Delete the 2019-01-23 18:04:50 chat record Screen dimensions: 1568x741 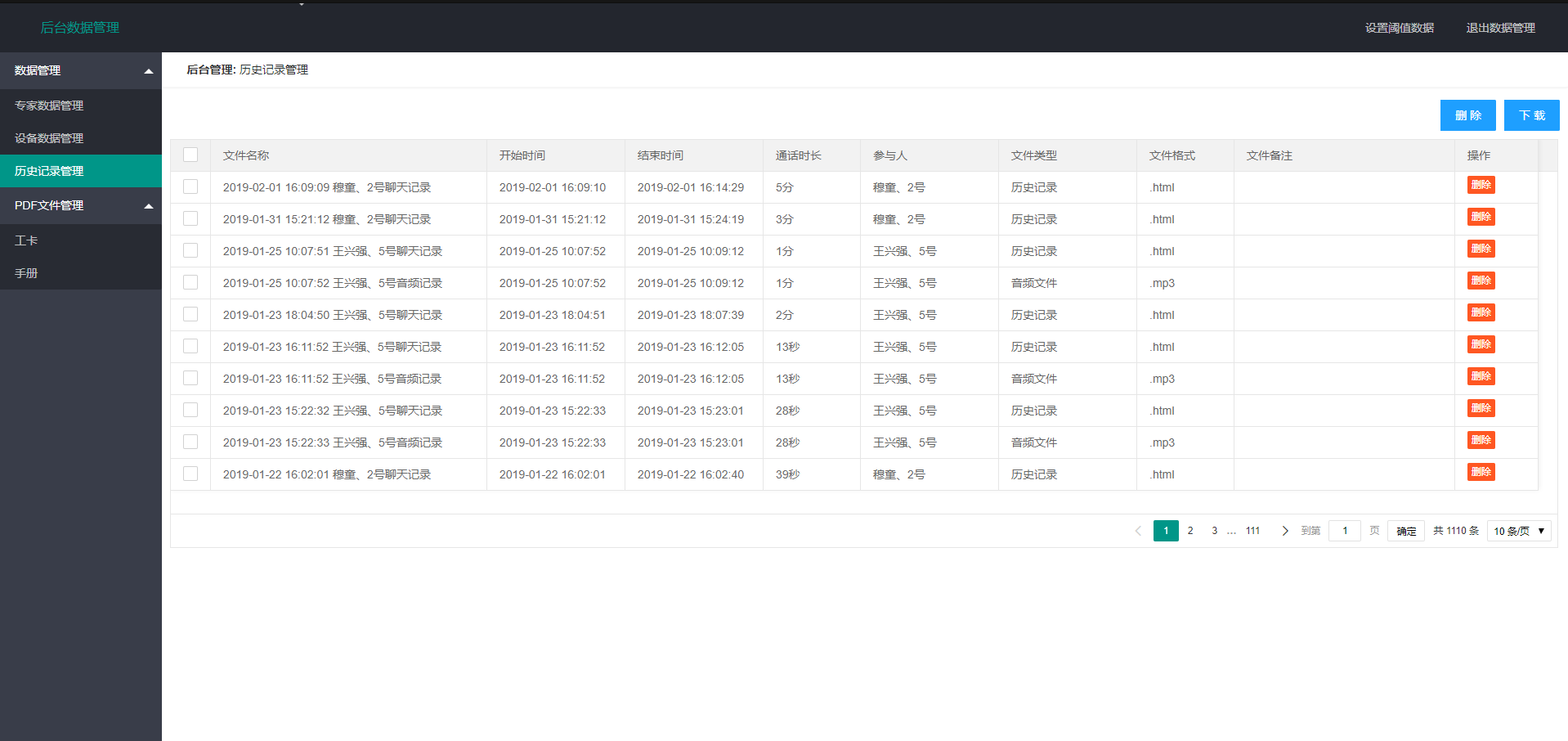(1481, 312)
